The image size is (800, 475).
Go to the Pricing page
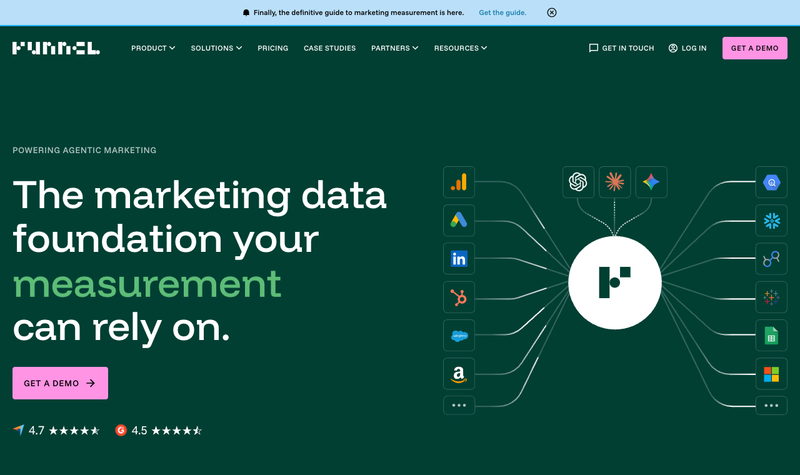[x=273, y=48]
